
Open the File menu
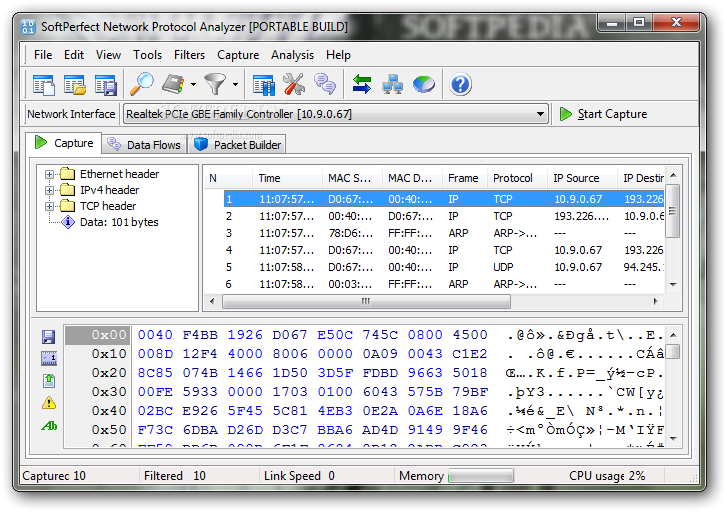(43, 55)
